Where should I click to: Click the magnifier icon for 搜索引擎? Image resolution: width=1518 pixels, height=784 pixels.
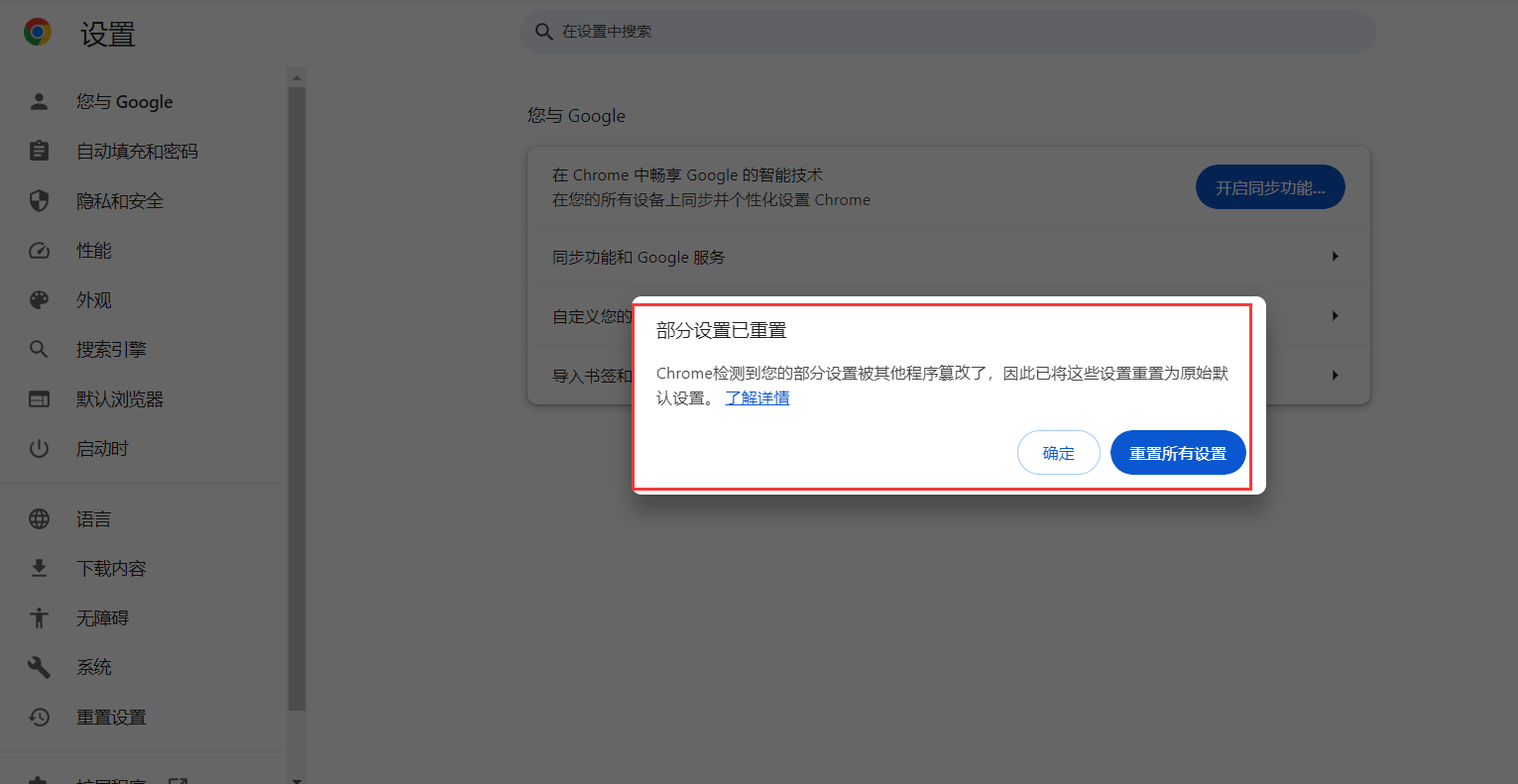coord(39,349)
